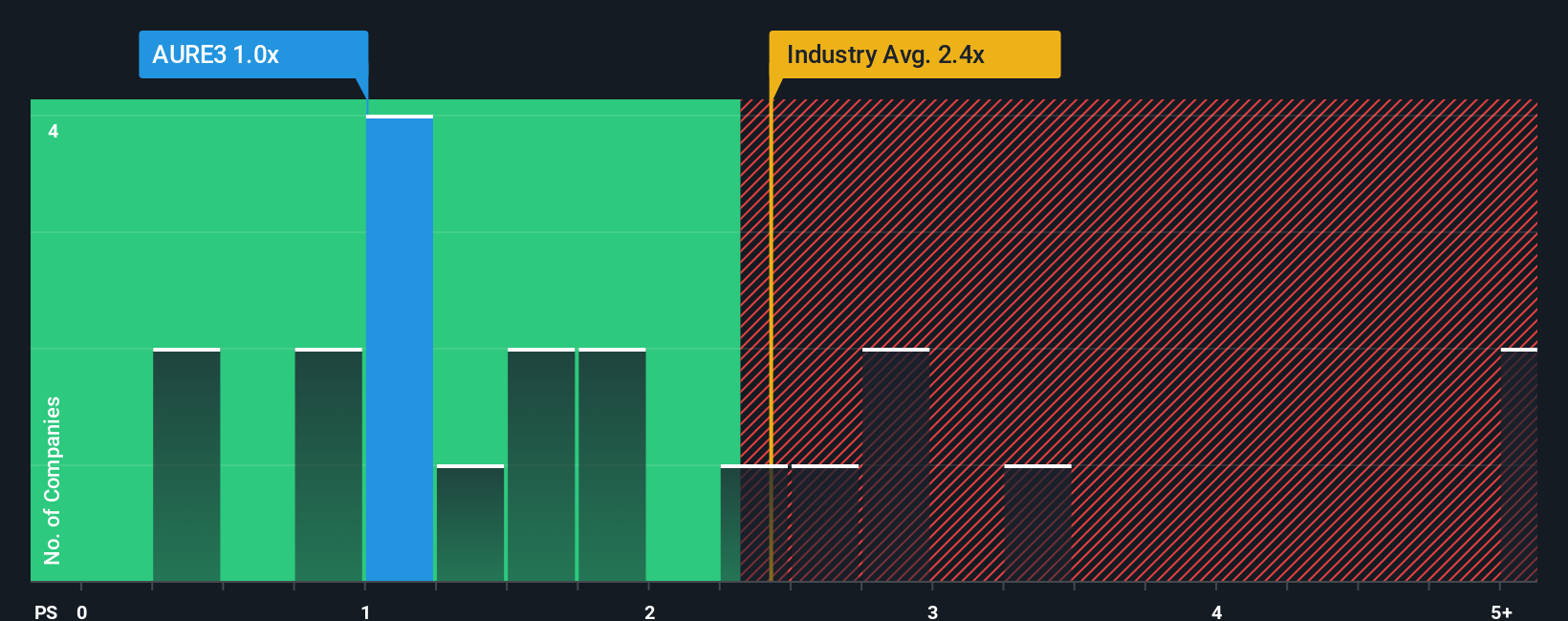Click the x-axis tick label 1
Screen dimensions: 1568x621
click(x=365, y=612)
